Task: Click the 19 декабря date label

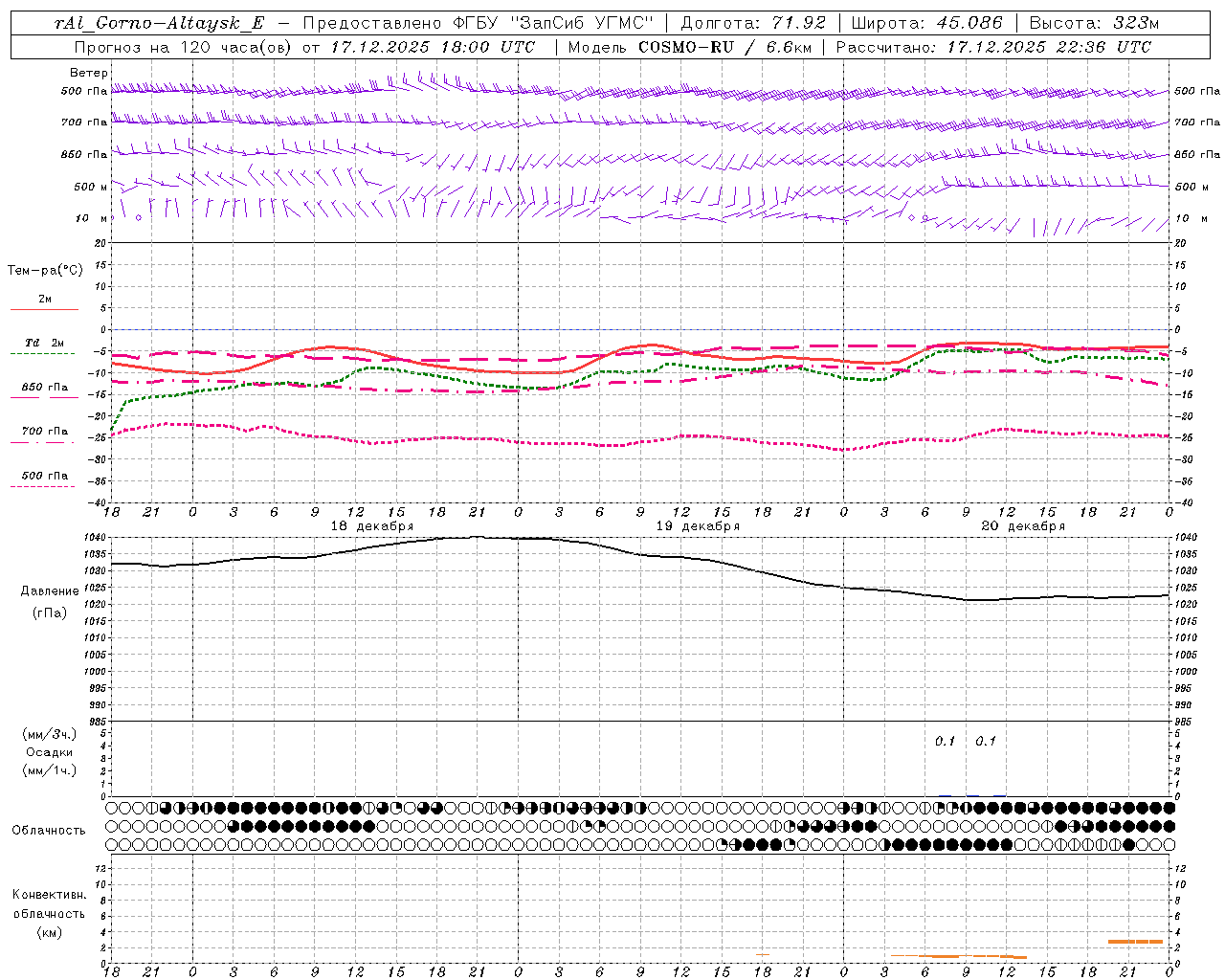Action: click(x=698, y=526)
